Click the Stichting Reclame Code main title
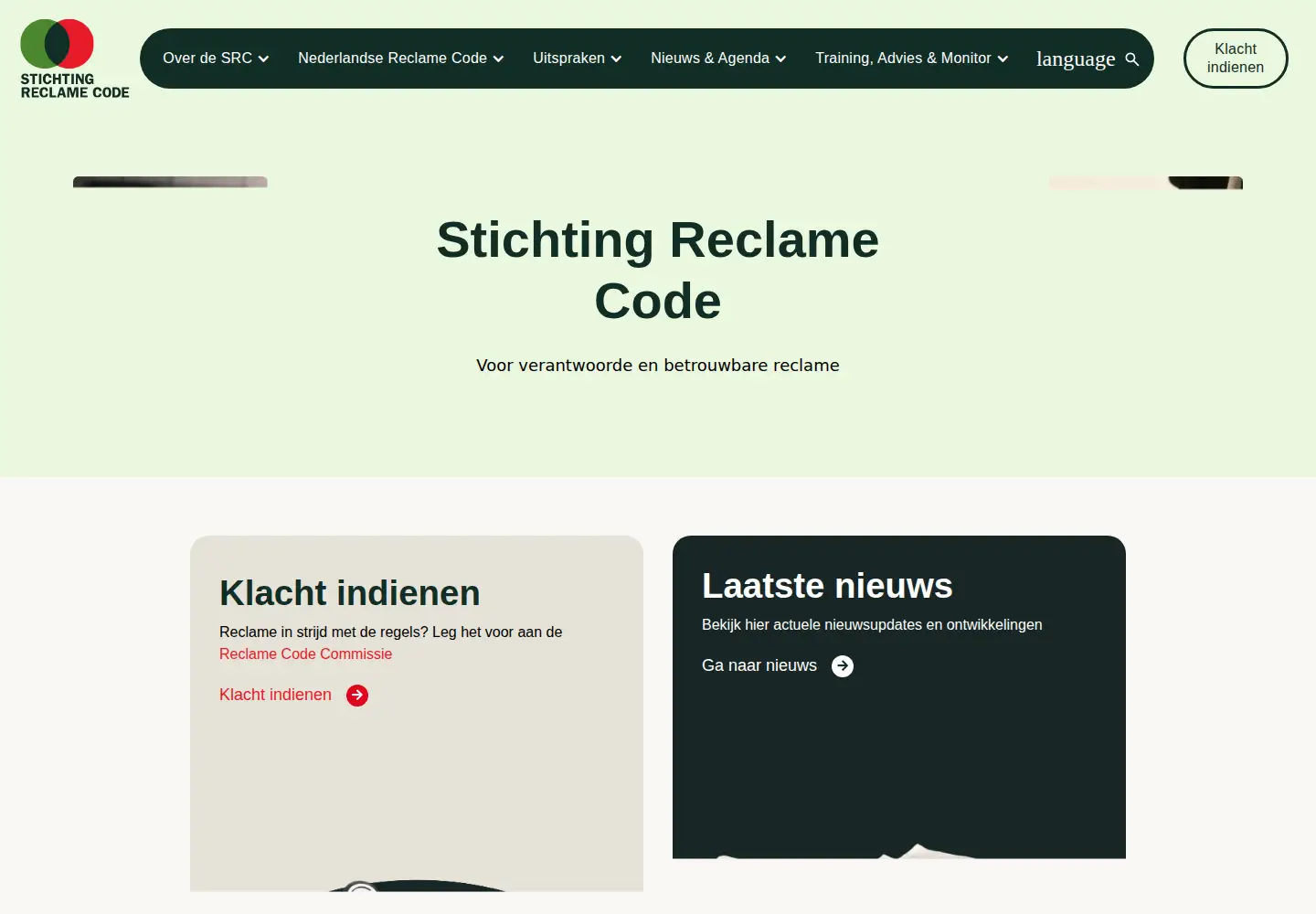The width and height of the screenshot is (1316, 914). pos(658,271)
